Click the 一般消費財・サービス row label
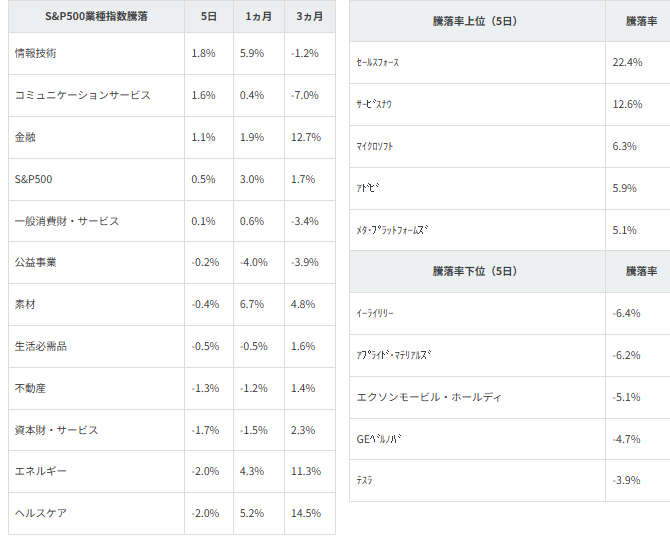Screen dimensions: 670x546 (67, 221)
